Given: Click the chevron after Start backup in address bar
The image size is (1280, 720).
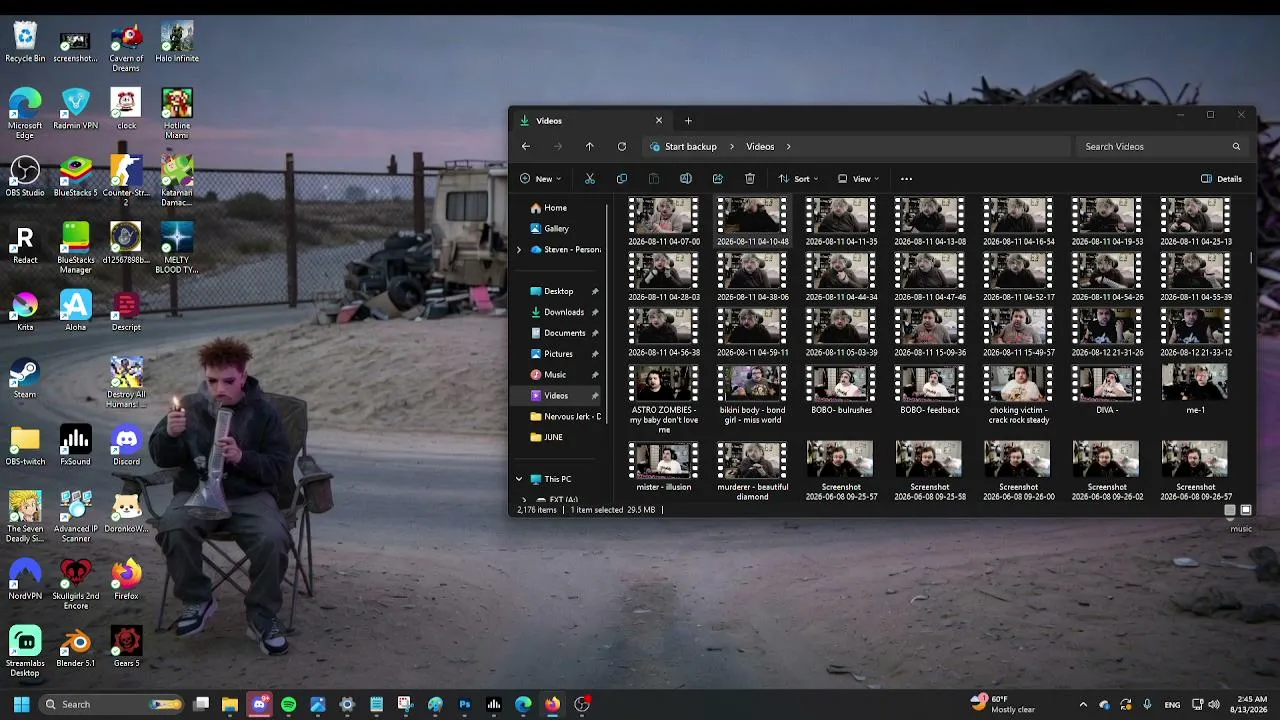Looking at the screenshot, I should click(x=732, y=146).
